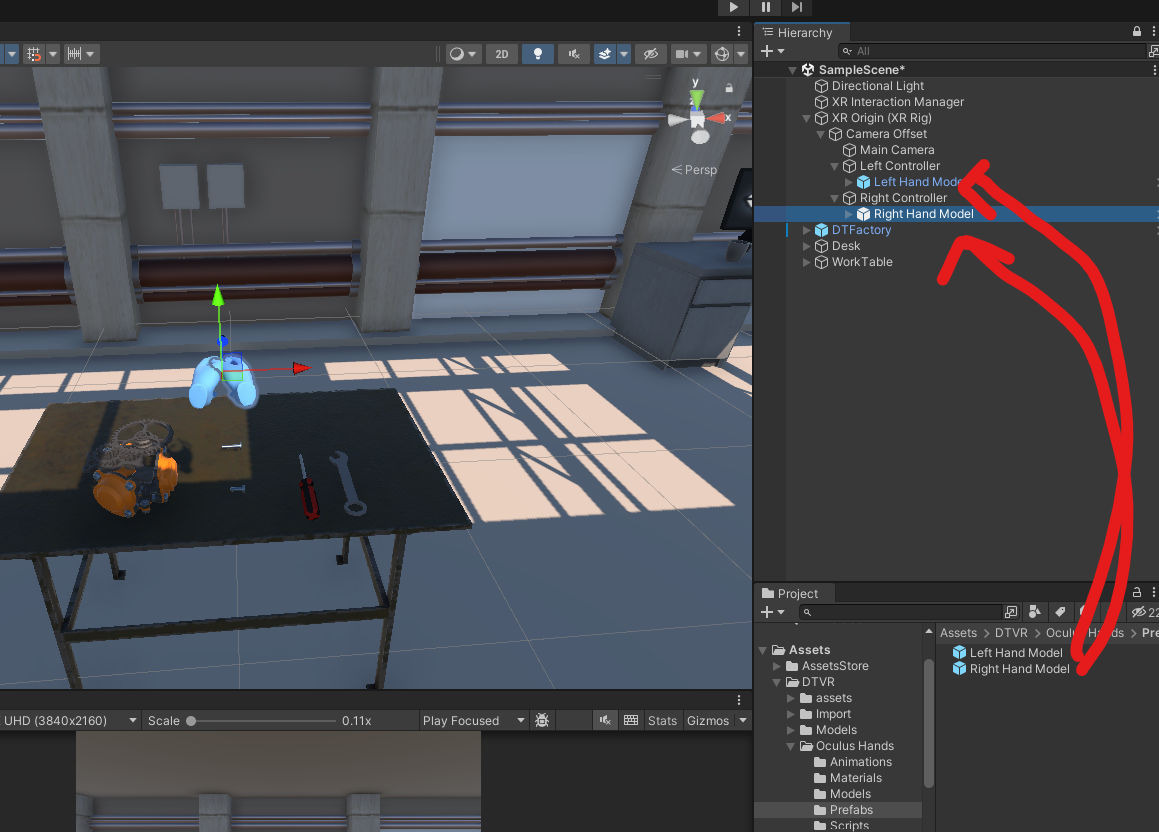Select Left Controller in Hierarchy

click(900, 166)
